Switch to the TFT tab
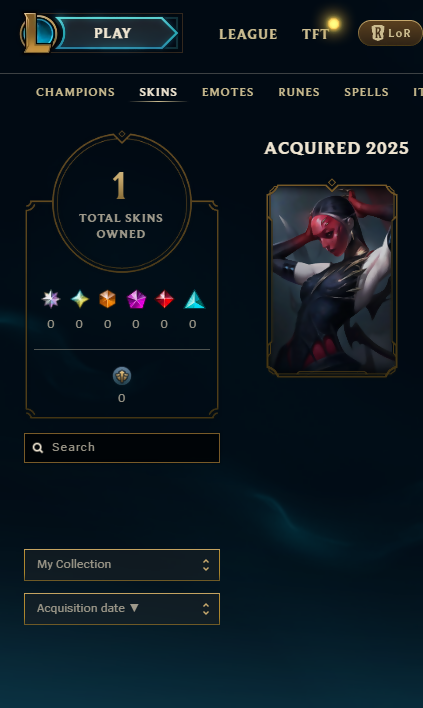The height and width of the screenshot is (708, 423). tap(315, 34)
